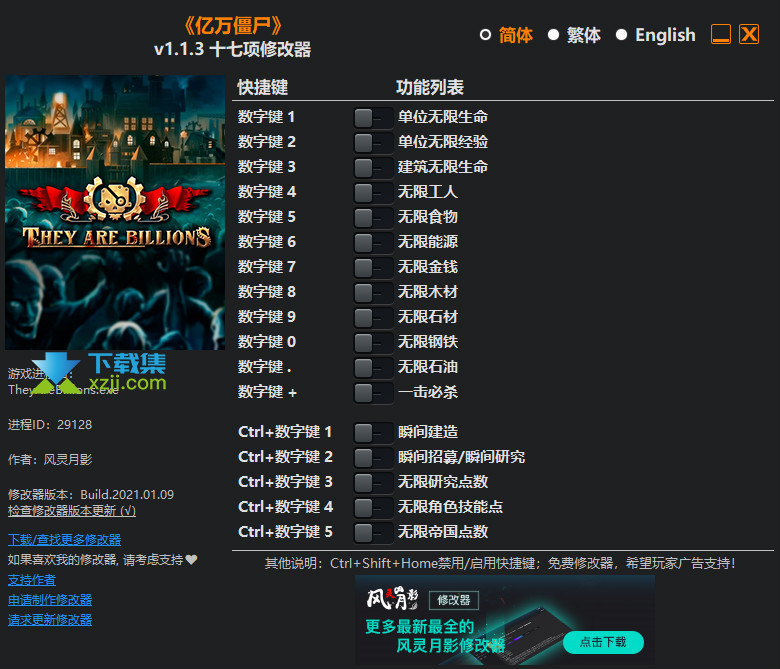This screenshot has width=780, height=669.
Task: Click Ctrl+数字键 2 hotkey label
Action: pyautogui.click(x=285, y=457)
